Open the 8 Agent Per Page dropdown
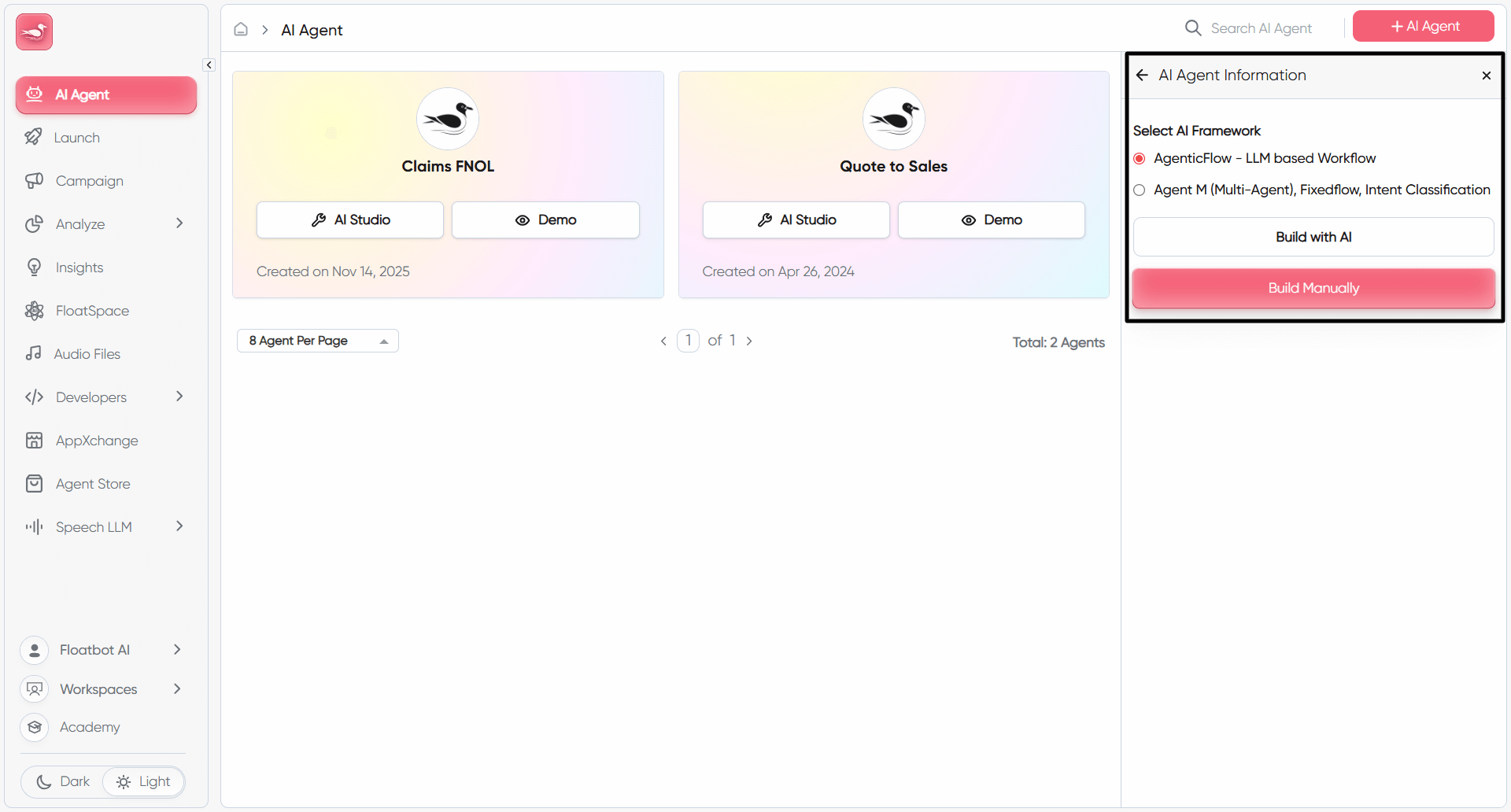Screen dimensions: 1511x812 [317, 341]
